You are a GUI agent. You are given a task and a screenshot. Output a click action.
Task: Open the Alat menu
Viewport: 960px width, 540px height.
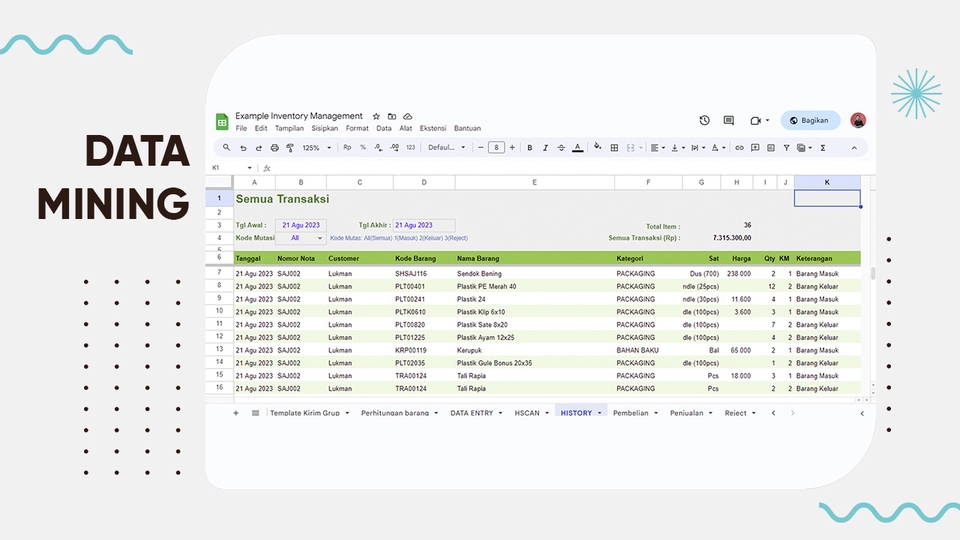[405, 129]
